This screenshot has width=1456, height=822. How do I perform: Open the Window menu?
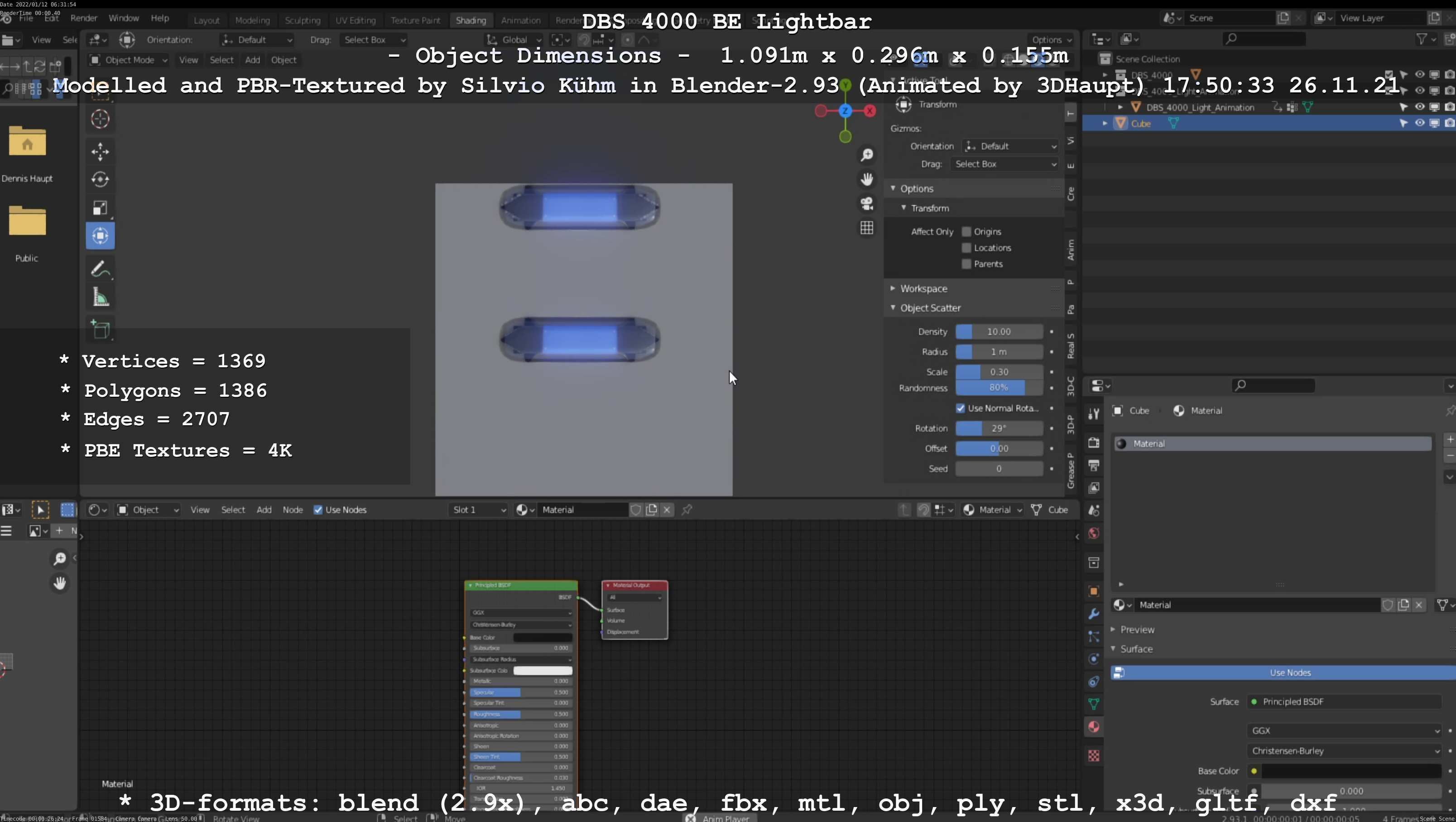pyautogui.click(x=123, y=18)
